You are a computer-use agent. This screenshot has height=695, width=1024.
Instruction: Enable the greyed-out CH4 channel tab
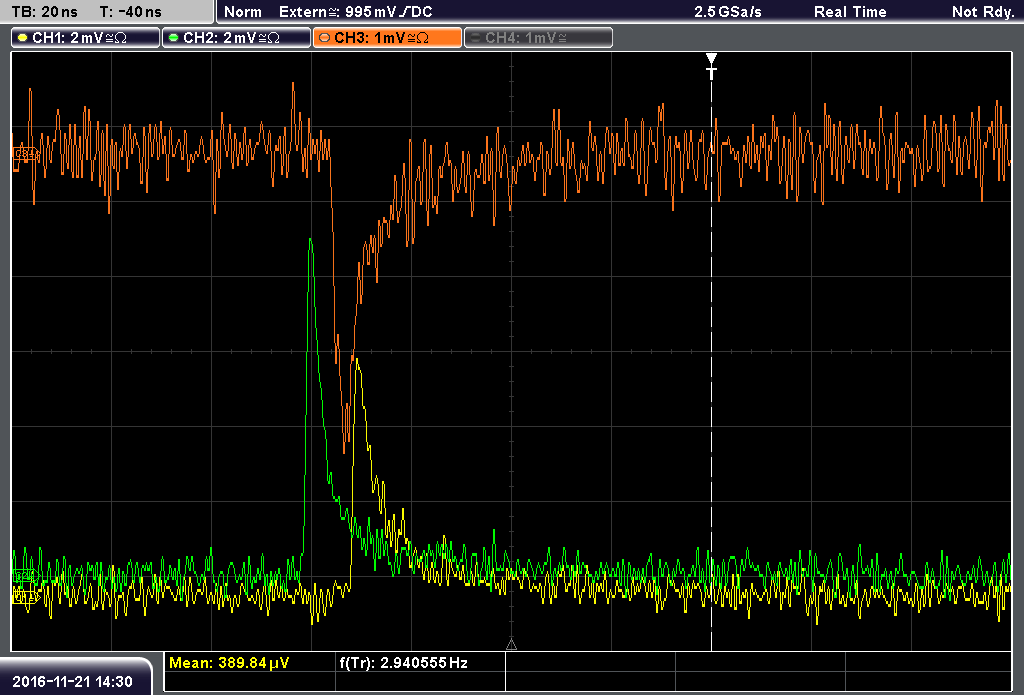click(538, 37)
